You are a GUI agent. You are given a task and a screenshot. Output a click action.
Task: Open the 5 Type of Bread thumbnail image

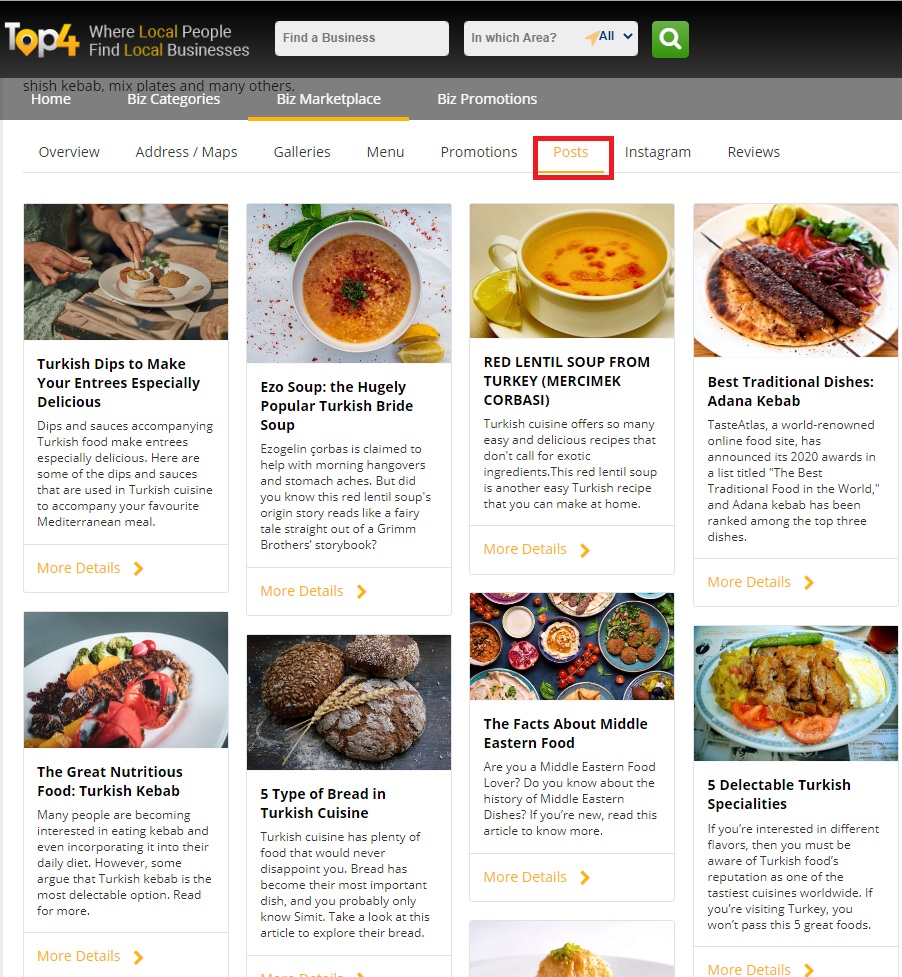tap(349, 702)
